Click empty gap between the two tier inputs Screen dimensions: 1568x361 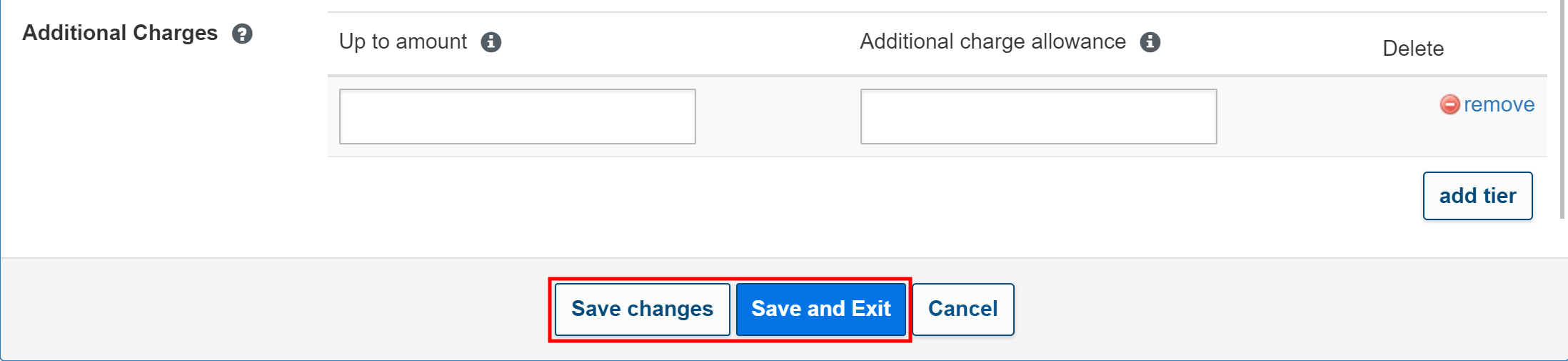click(x=778, y=117)
